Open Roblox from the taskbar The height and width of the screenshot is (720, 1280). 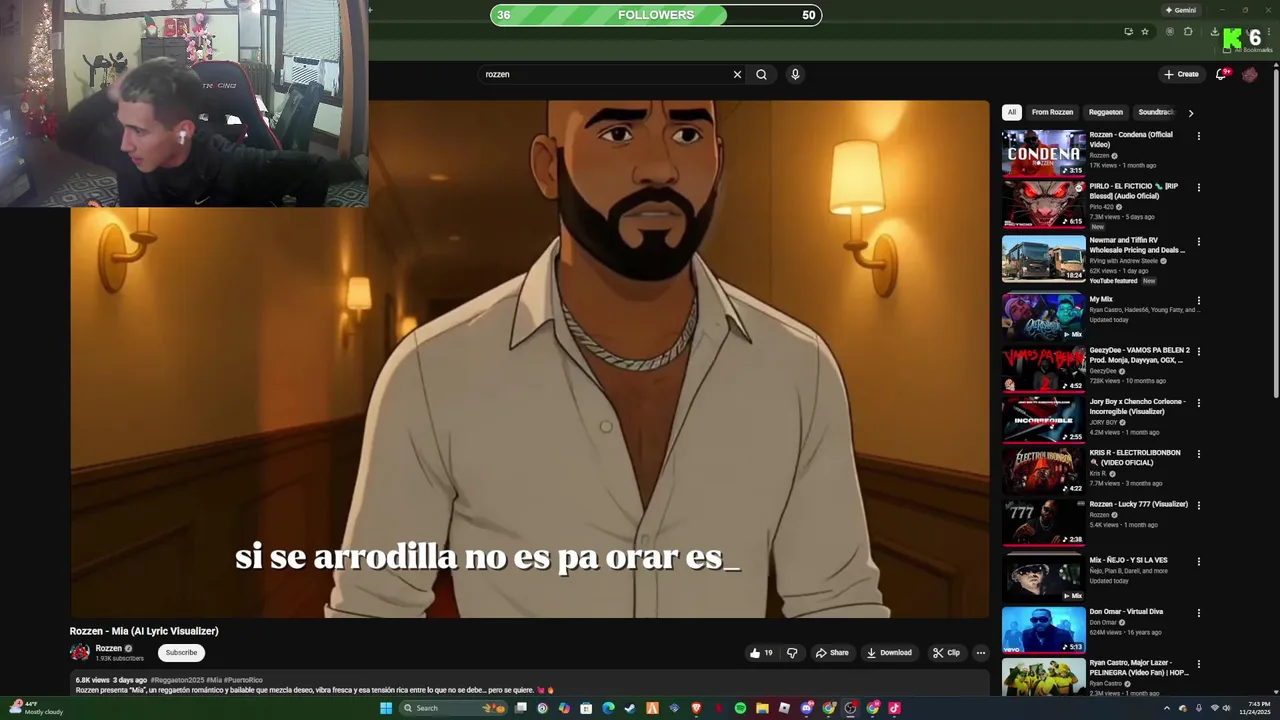tap(784, 708)
